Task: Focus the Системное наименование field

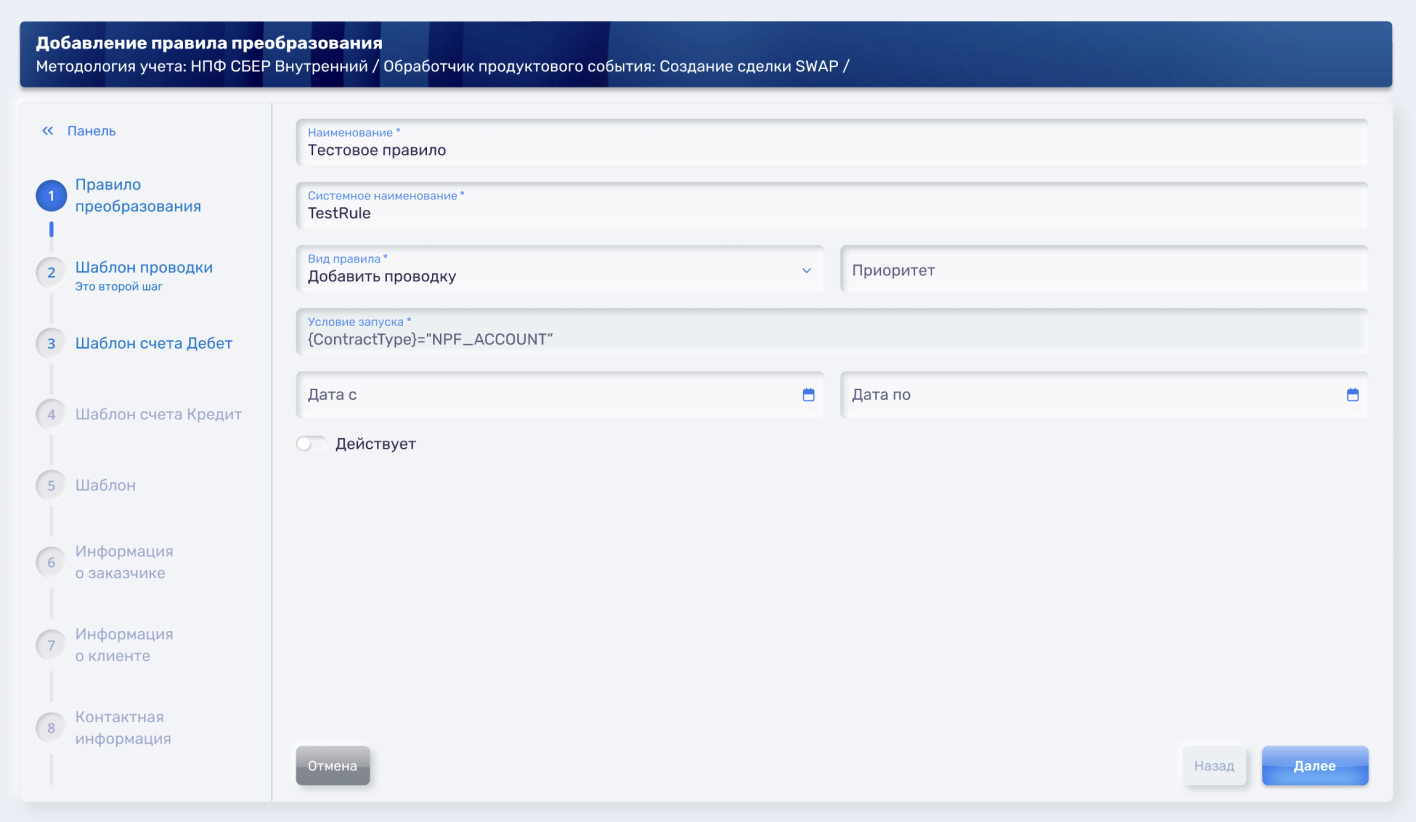Action: pos(832,206)
